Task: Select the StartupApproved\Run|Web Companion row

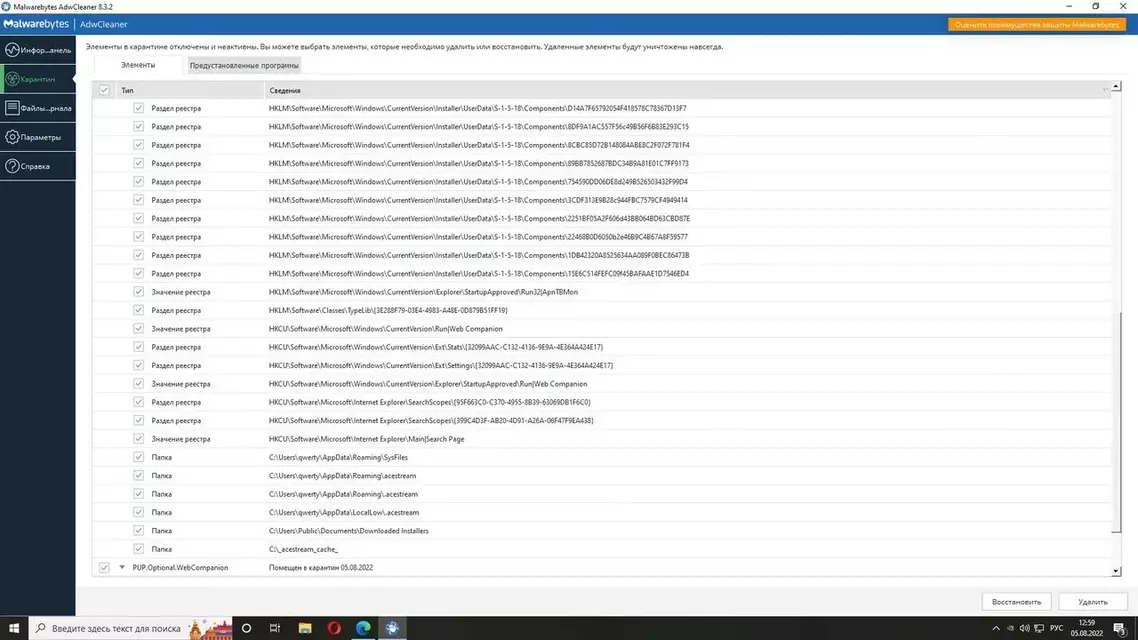Action: [x=602, y=384]
